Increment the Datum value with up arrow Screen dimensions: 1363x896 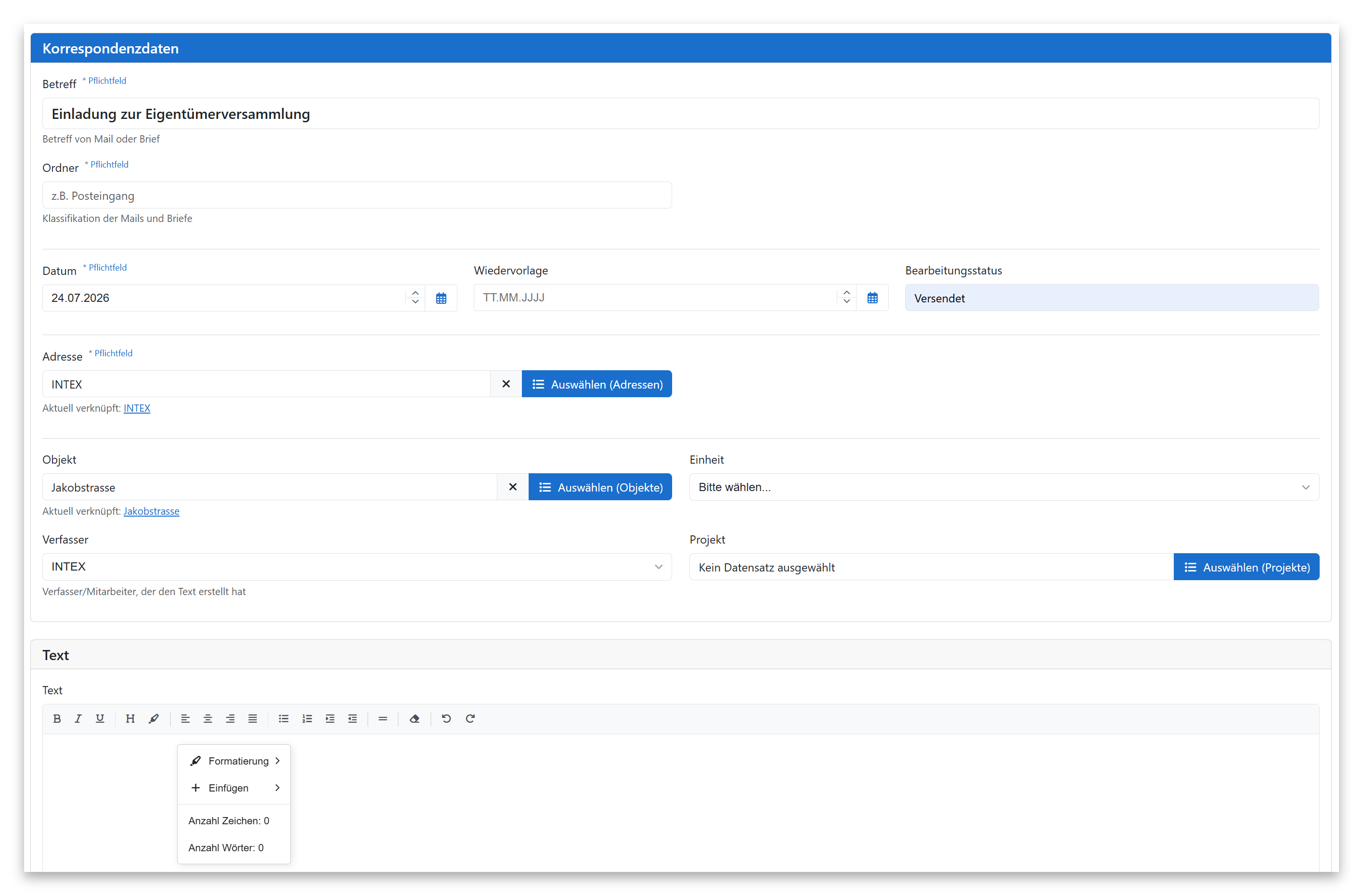click(x=415, y=293)
